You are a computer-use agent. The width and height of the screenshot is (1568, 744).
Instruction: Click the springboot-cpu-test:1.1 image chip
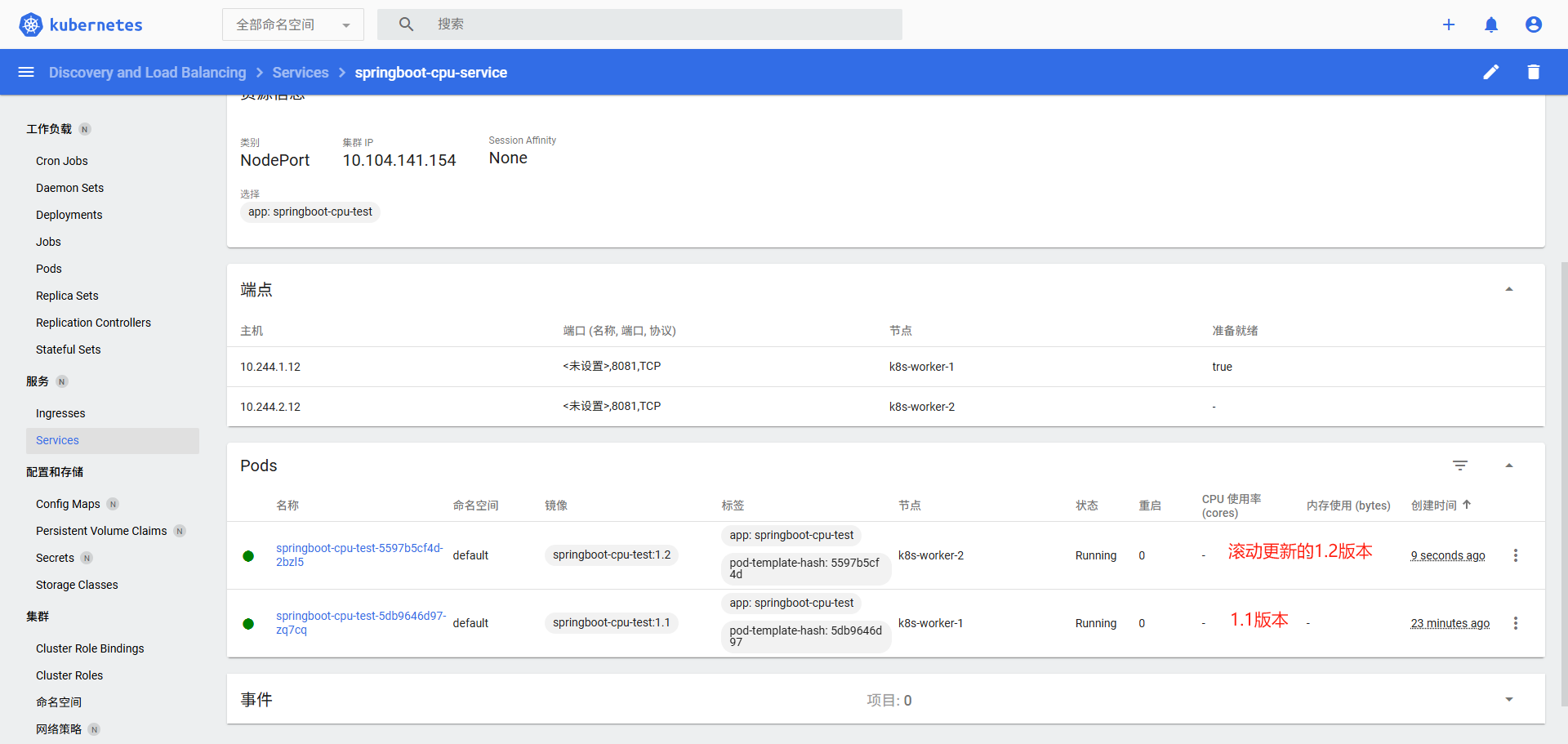612,623
